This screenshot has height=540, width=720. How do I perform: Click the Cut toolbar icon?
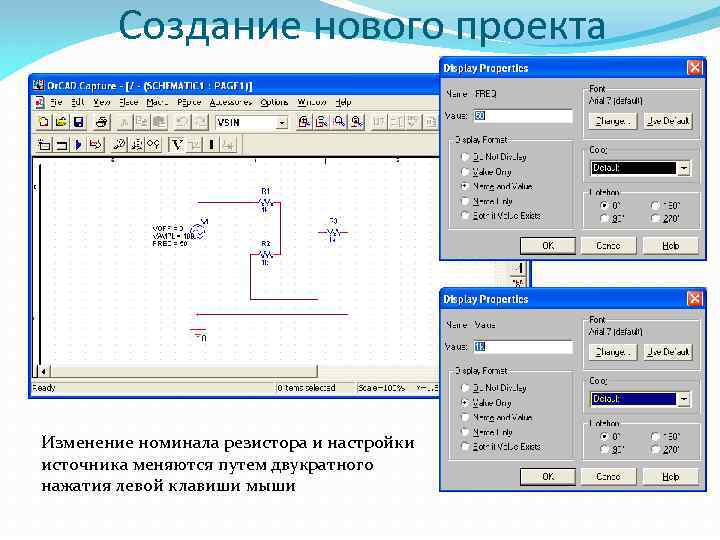point(124,122)
